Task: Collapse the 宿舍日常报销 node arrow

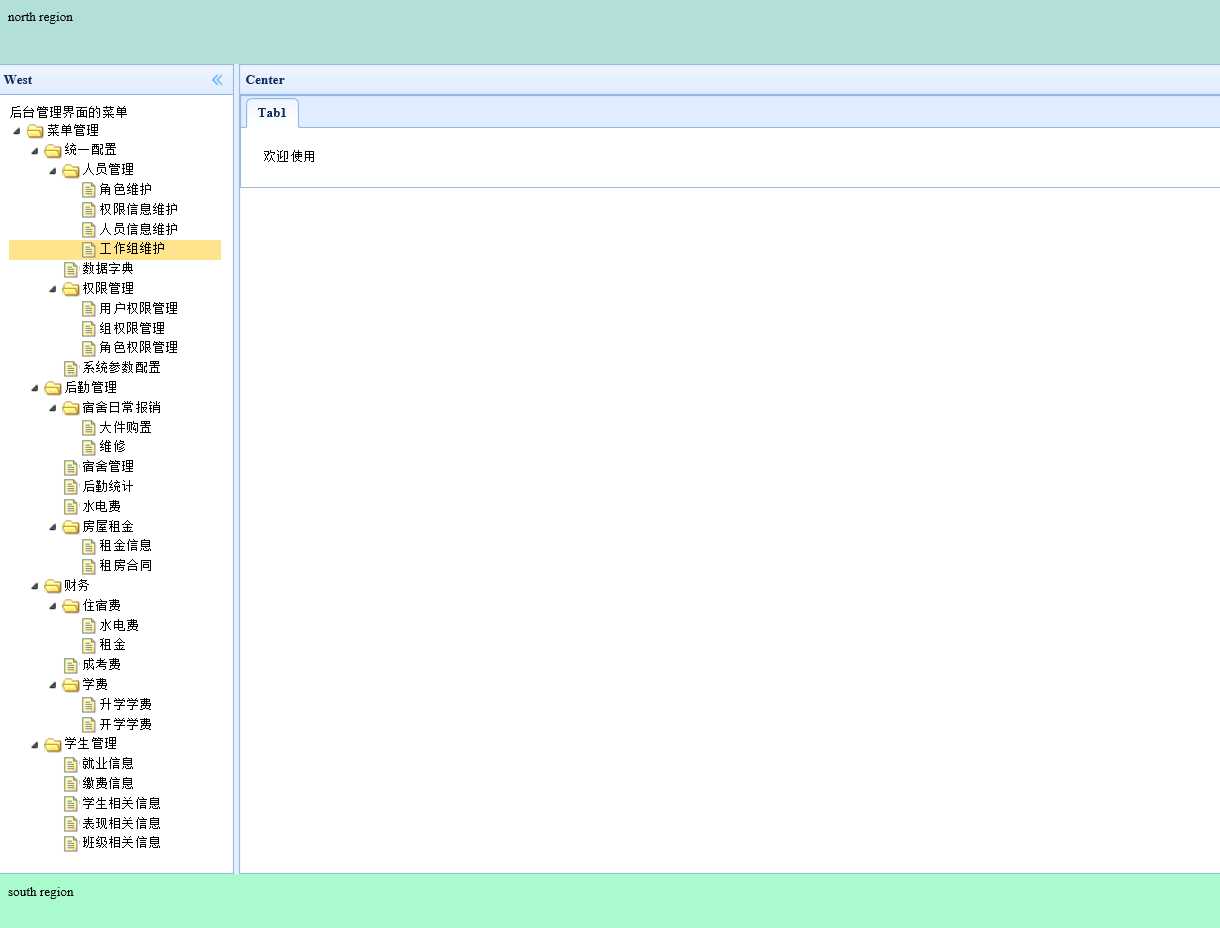Action: tap(53, 408)
